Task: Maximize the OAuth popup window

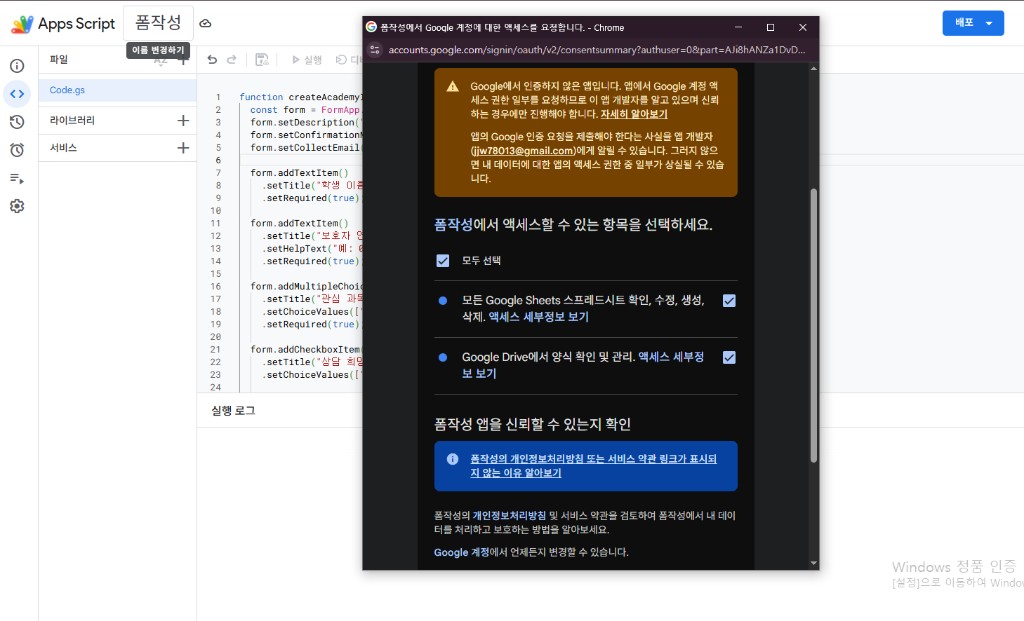Action: coord(771,27)
